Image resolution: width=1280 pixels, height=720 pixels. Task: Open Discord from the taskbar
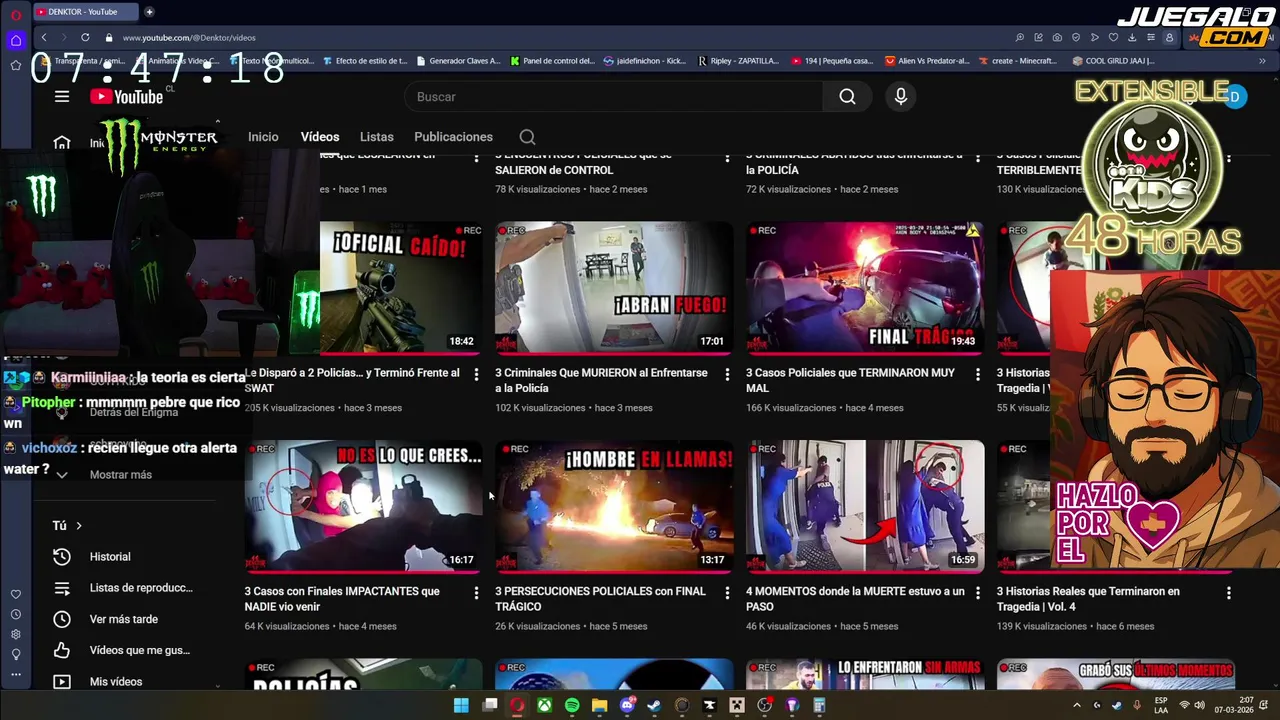pos(627,705)
